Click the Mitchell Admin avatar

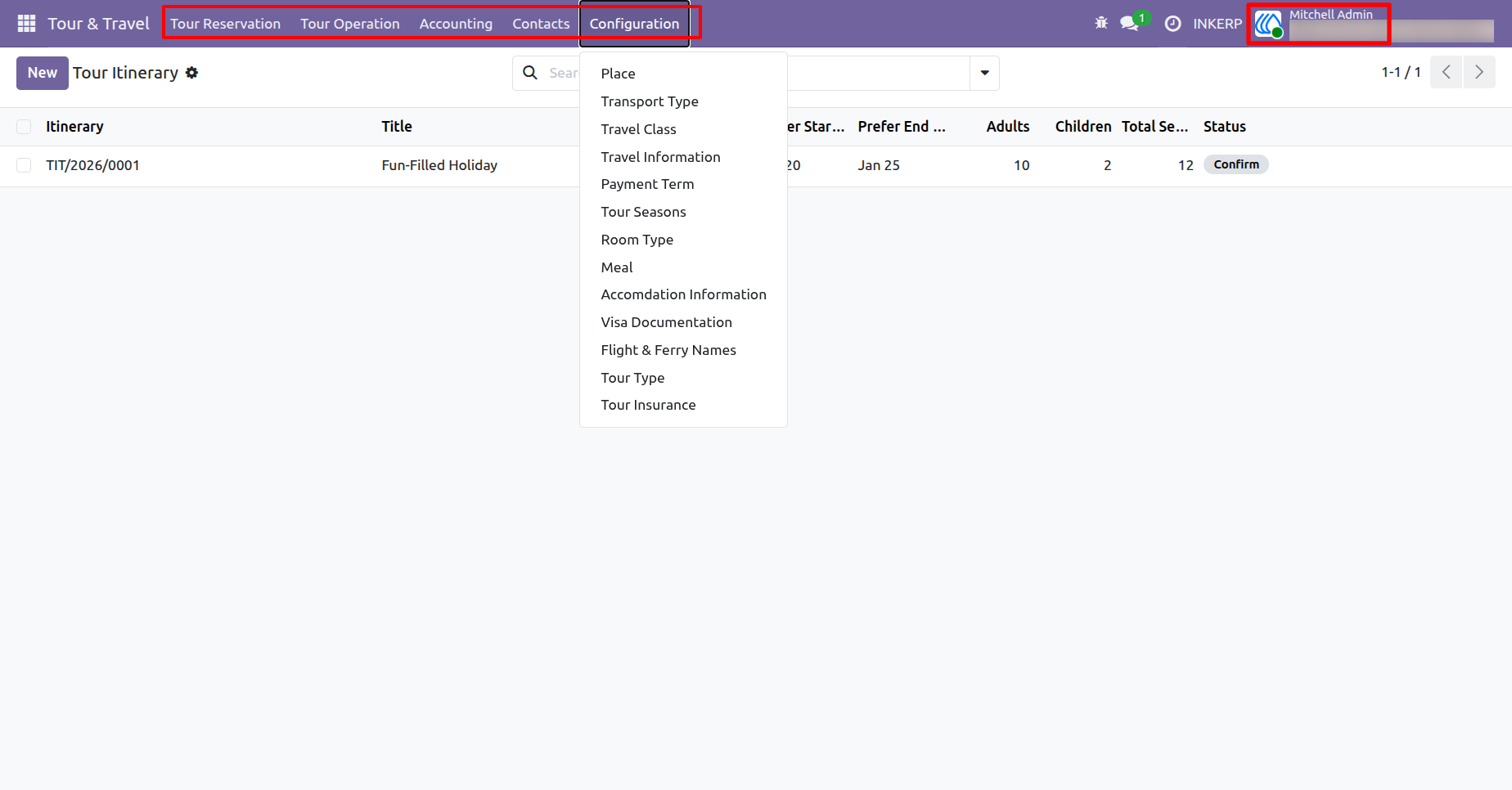[x=1268, y=25]
